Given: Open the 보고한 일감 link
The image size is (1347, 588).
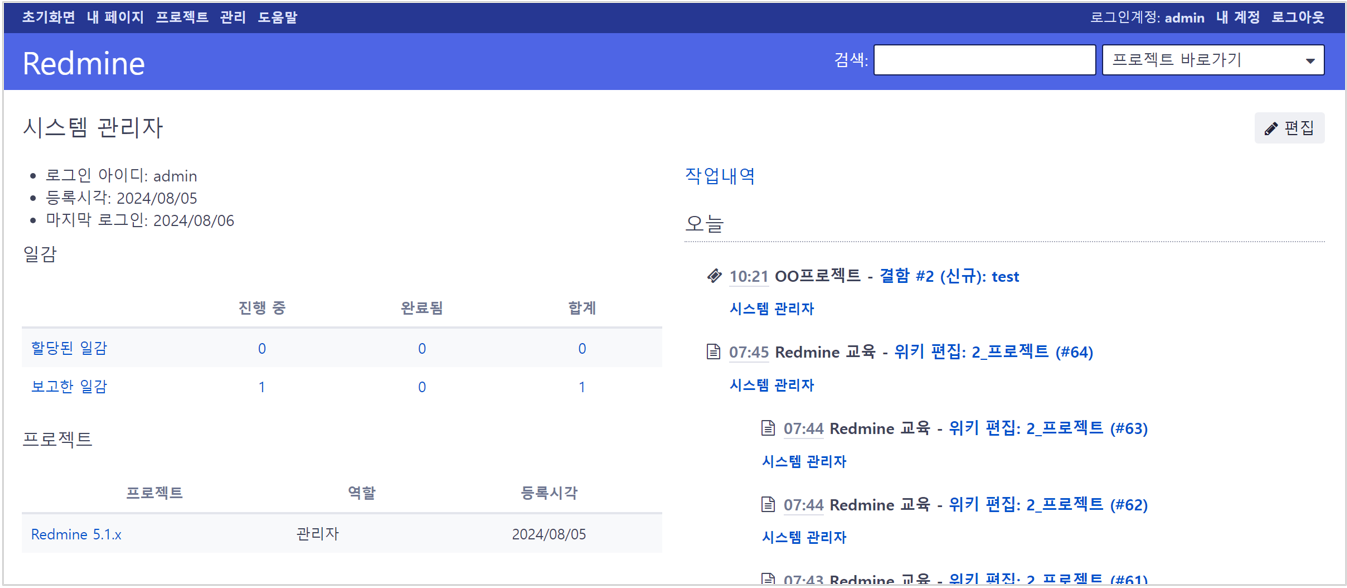Looking at the screenshot, I should click(x=69, y=386).
